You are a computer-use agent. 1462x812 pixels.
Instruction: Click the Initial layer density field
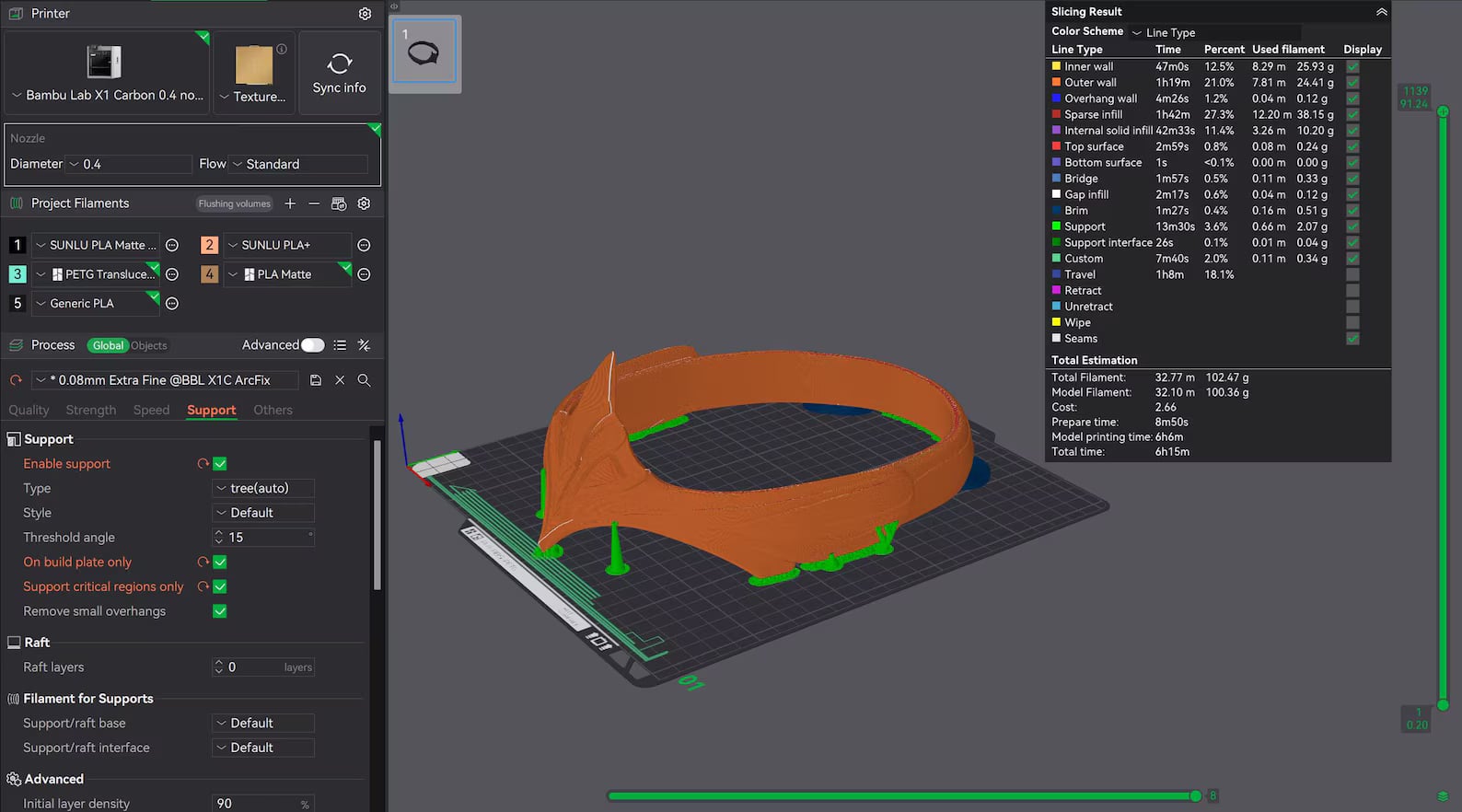263,804
